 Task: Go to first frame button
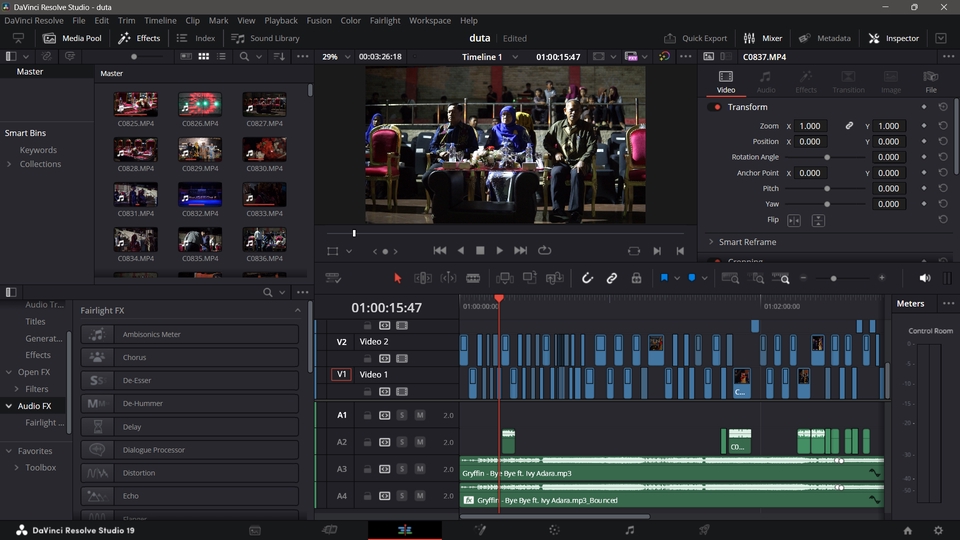(x=440, y=250)
